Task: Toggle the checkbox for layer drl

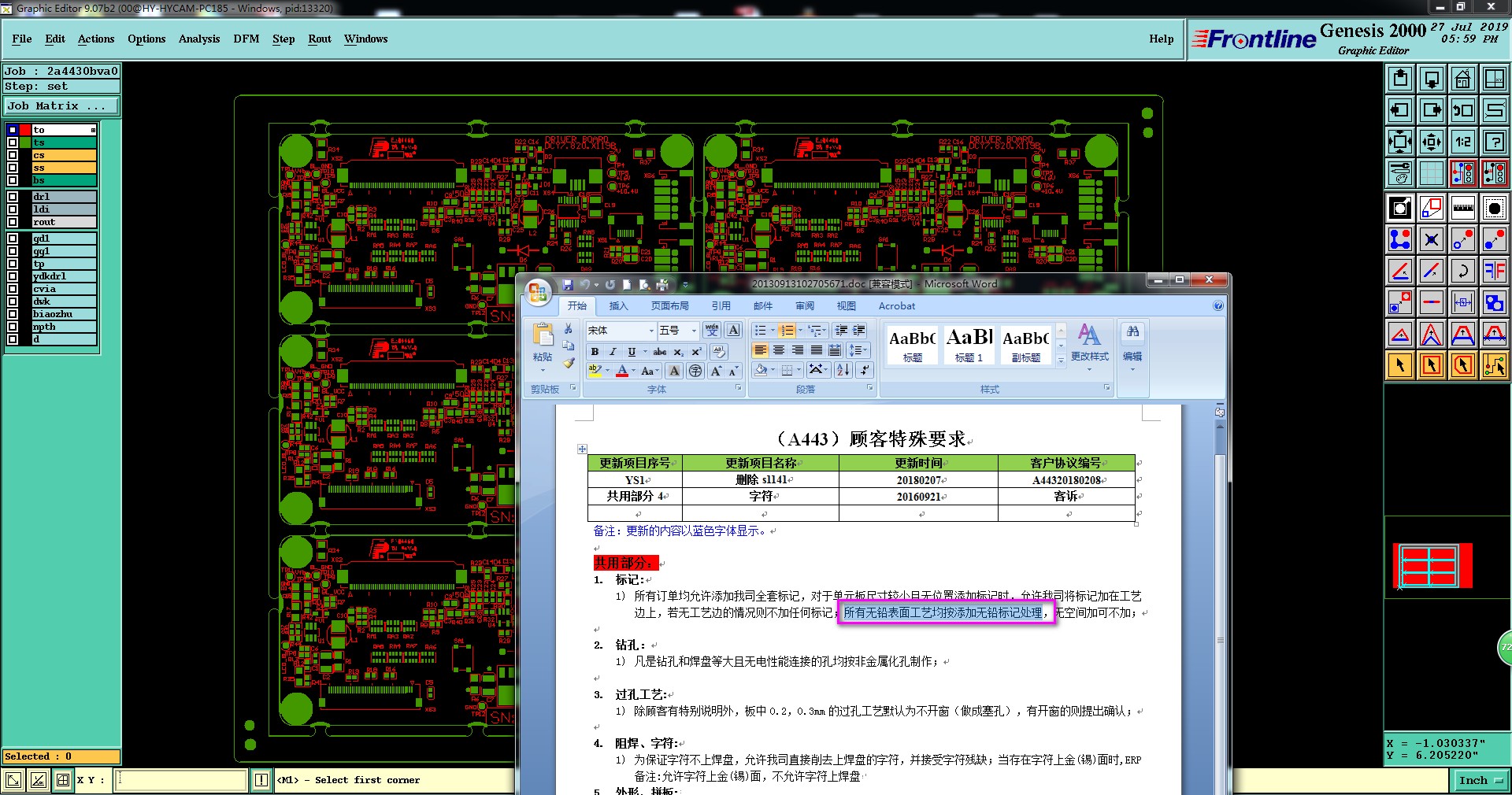Action: [x=13, y=197]
